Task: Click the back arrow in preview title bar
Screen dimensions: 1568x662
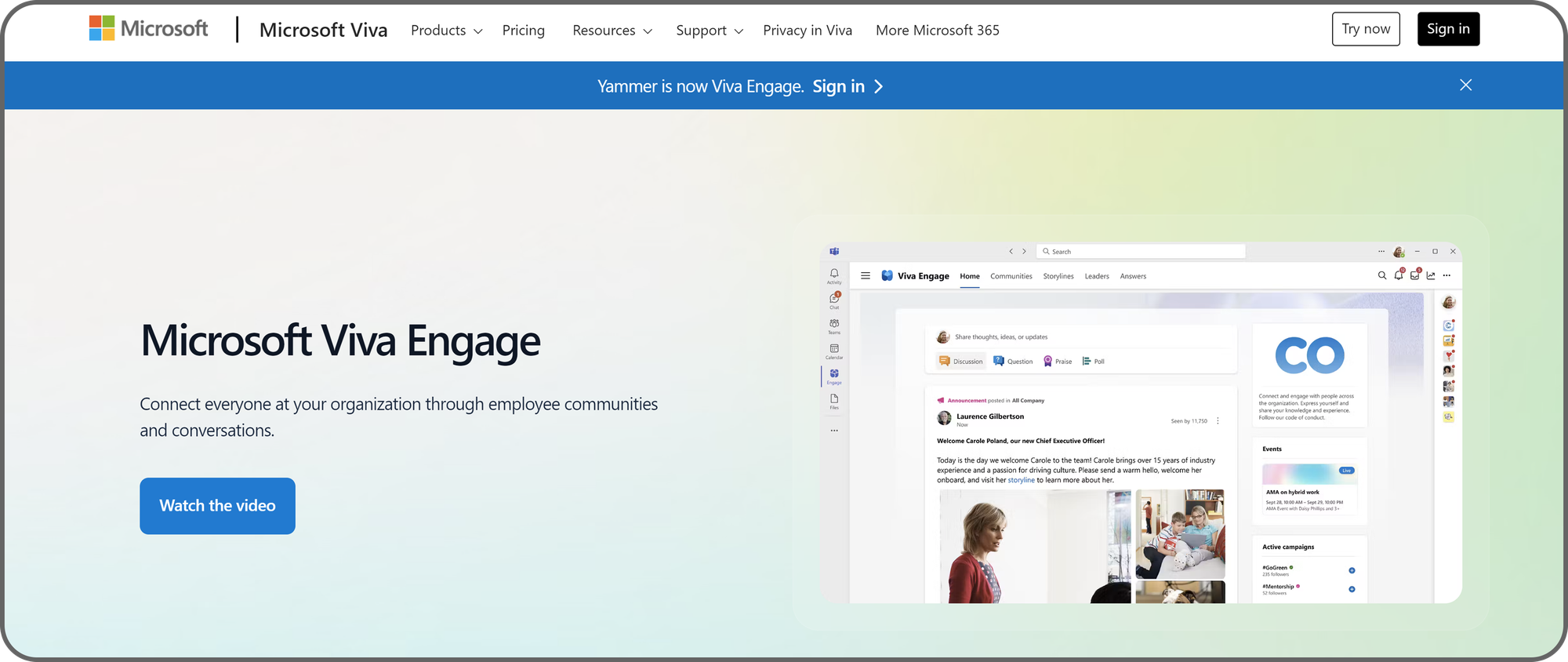Action: coord(1011,252)
